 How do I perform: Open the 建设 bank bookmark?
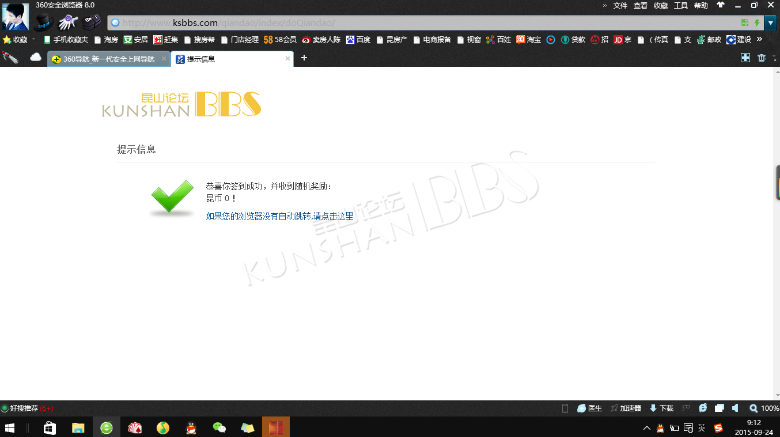(x=739, y=40)
